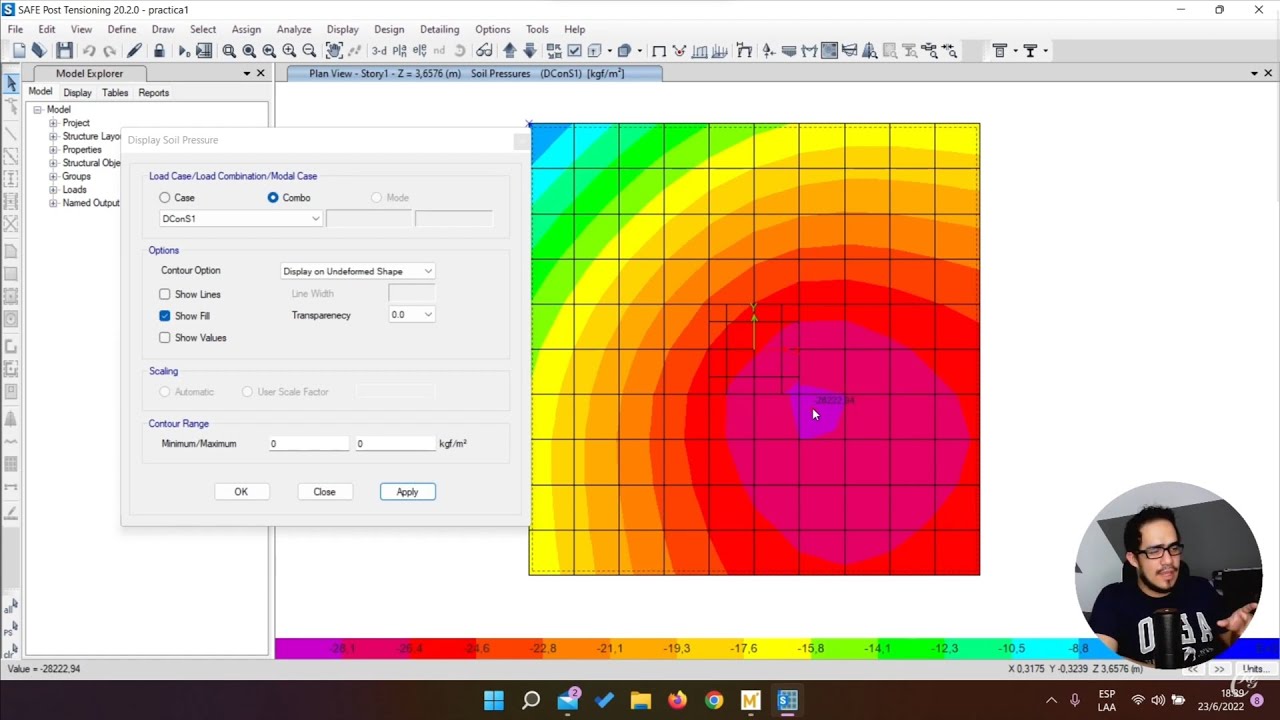The height and width of the screenshot is (720, 1280).
Task: Select the Plan View Soil Pressures window tab
Action: 474,74
